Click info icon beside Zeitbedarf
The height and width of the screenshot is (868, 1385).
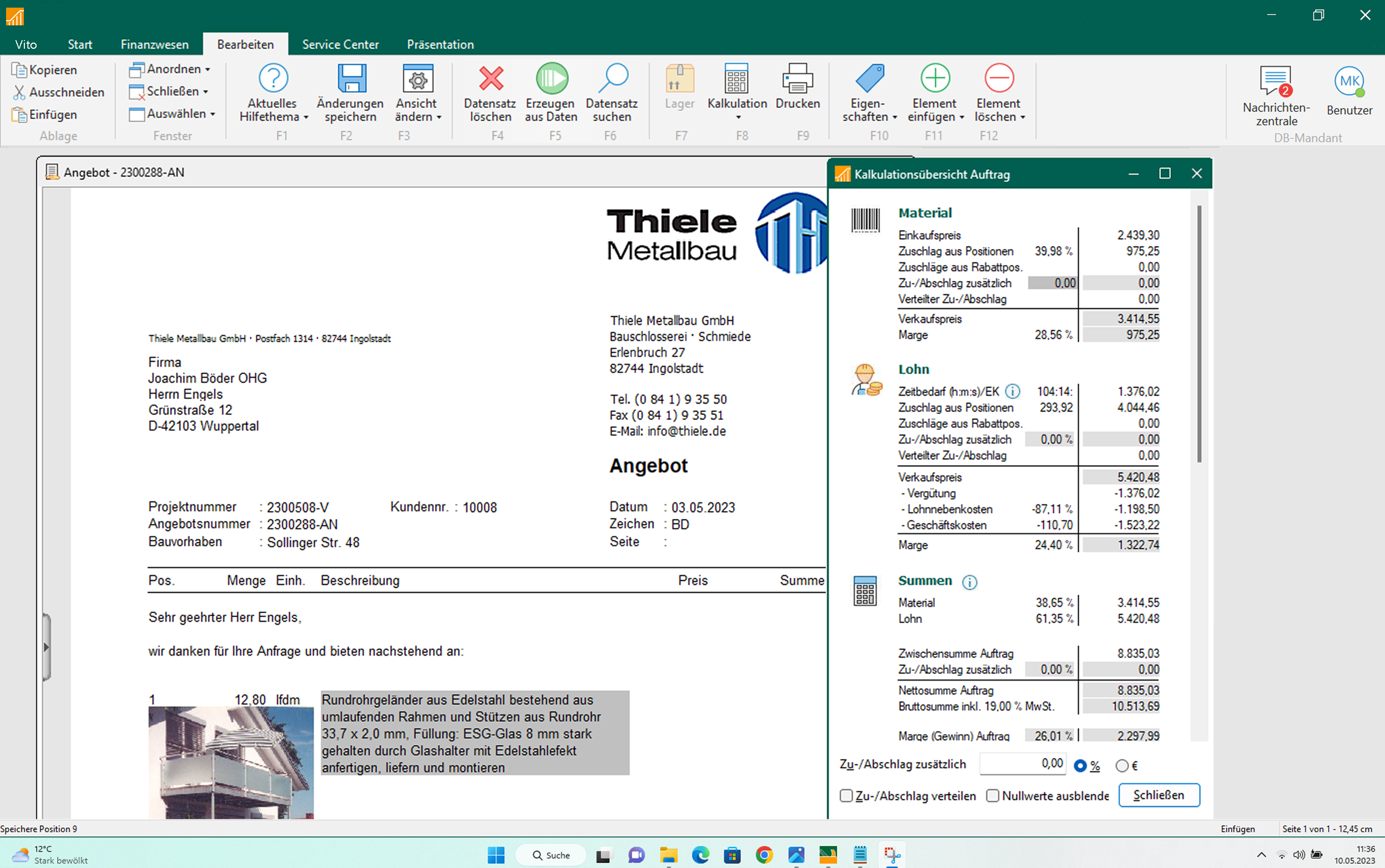click(x=1012, y=391)
